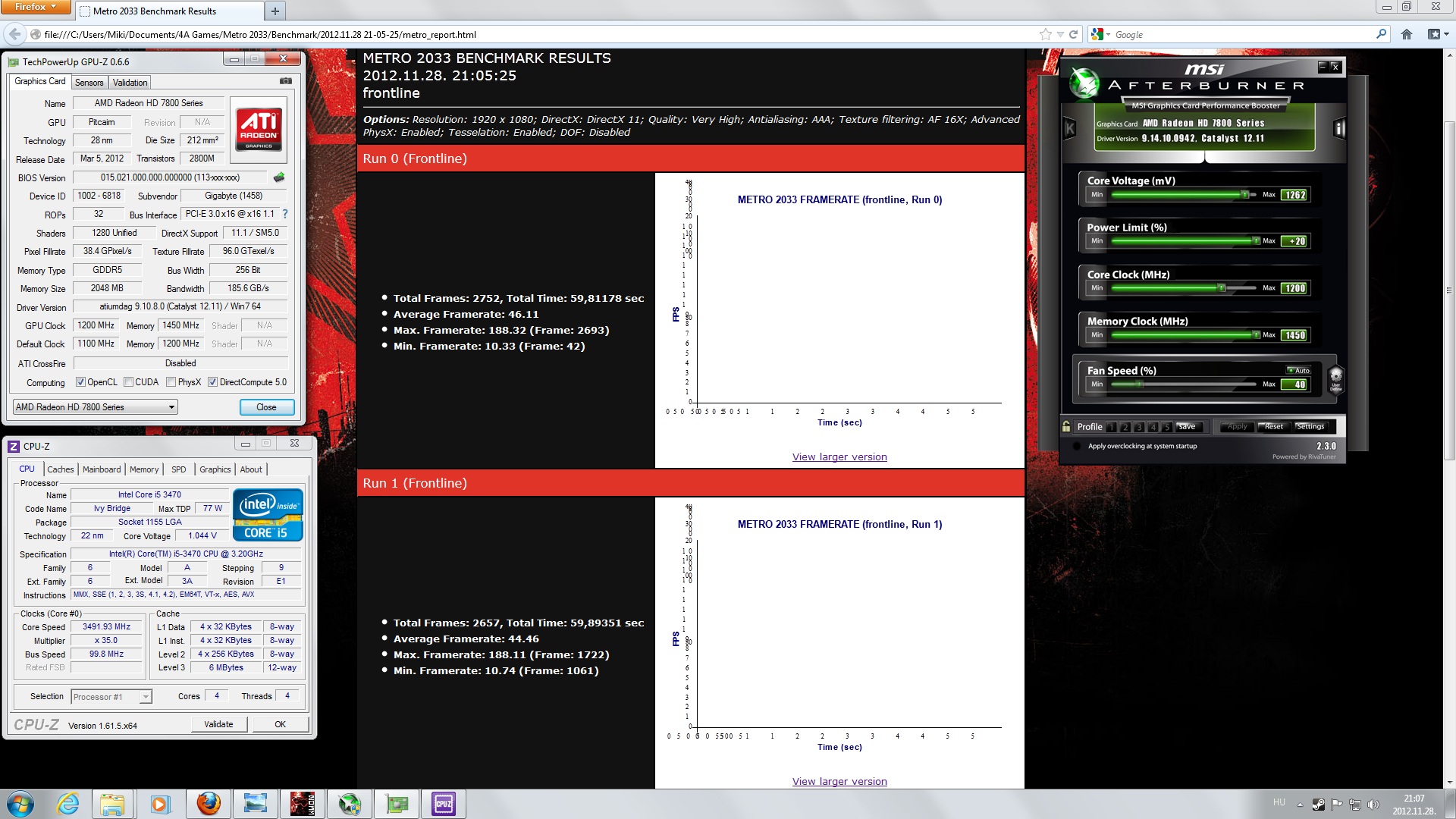Viewport: 1456px width, 819px height.
Task: Toggle the PhysX checkbox in GPU-Z
Action: pyautogui.click(x=171, y=382)
